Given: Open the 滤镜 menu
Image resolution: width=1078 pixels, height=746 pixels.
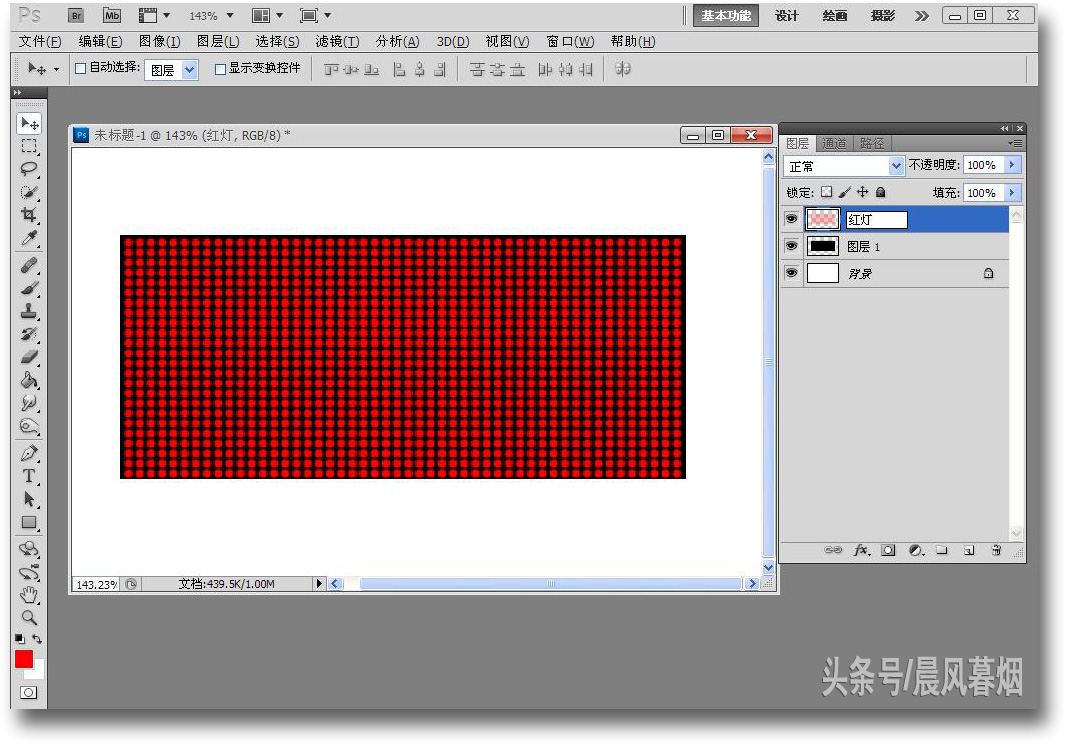Looking at the screenshot, I should pos(337,41).
